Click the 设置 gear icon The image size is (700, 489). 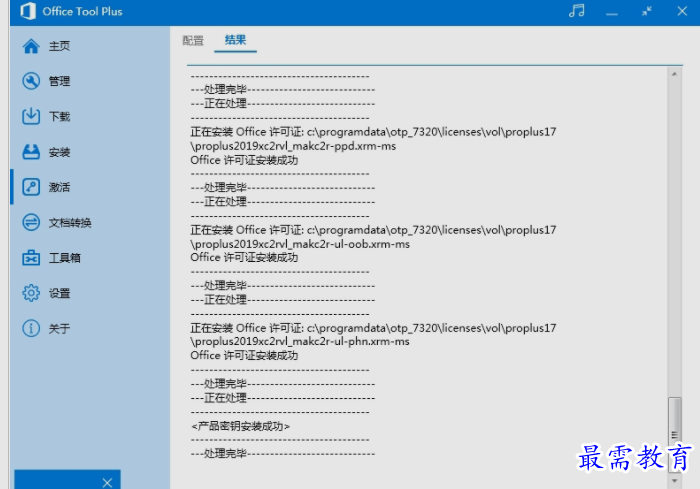coord(31,293)
